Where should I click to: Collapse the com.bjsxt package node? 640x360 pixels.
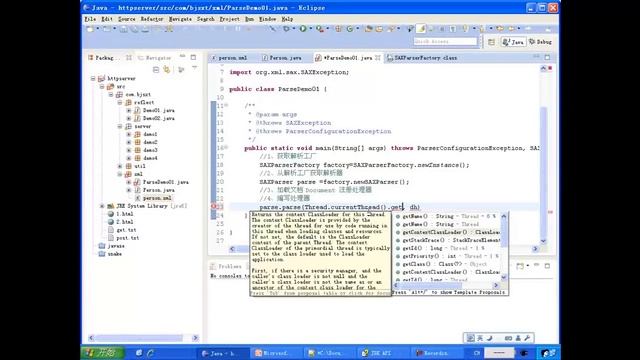(x=111, y=94)
